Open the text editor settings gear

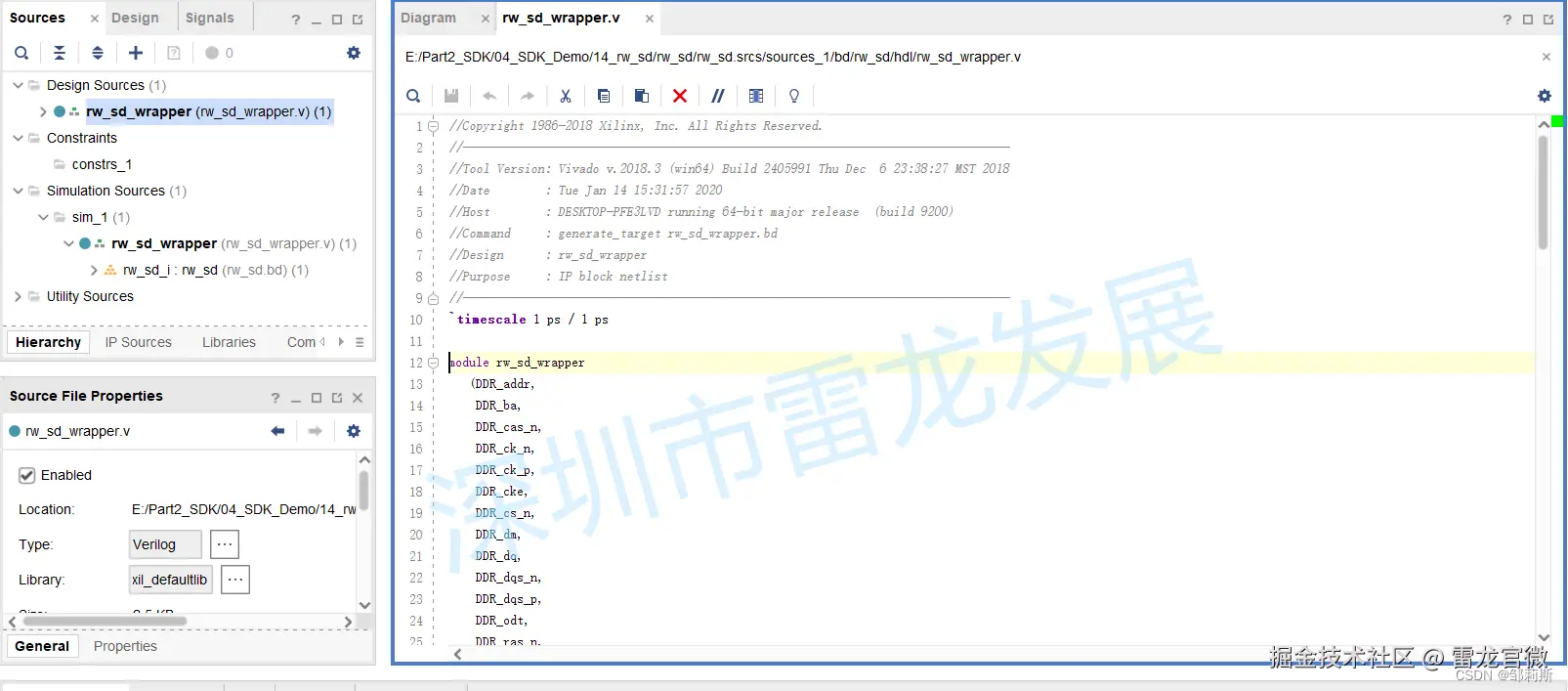pyautogui.click(x=1545, y=96)
